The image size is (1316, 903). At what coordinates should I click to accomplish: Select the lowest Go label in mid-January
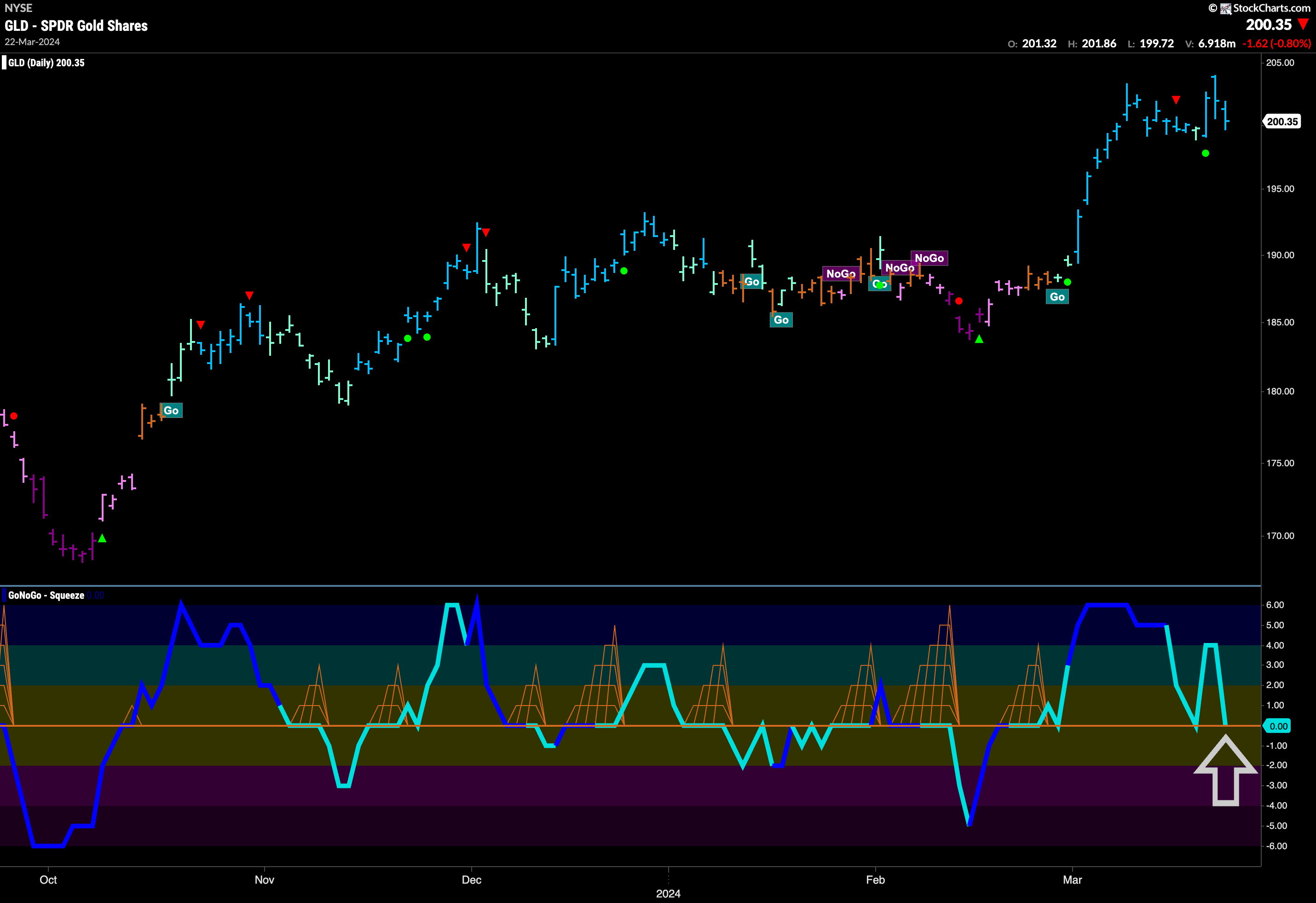pos(781,320)
